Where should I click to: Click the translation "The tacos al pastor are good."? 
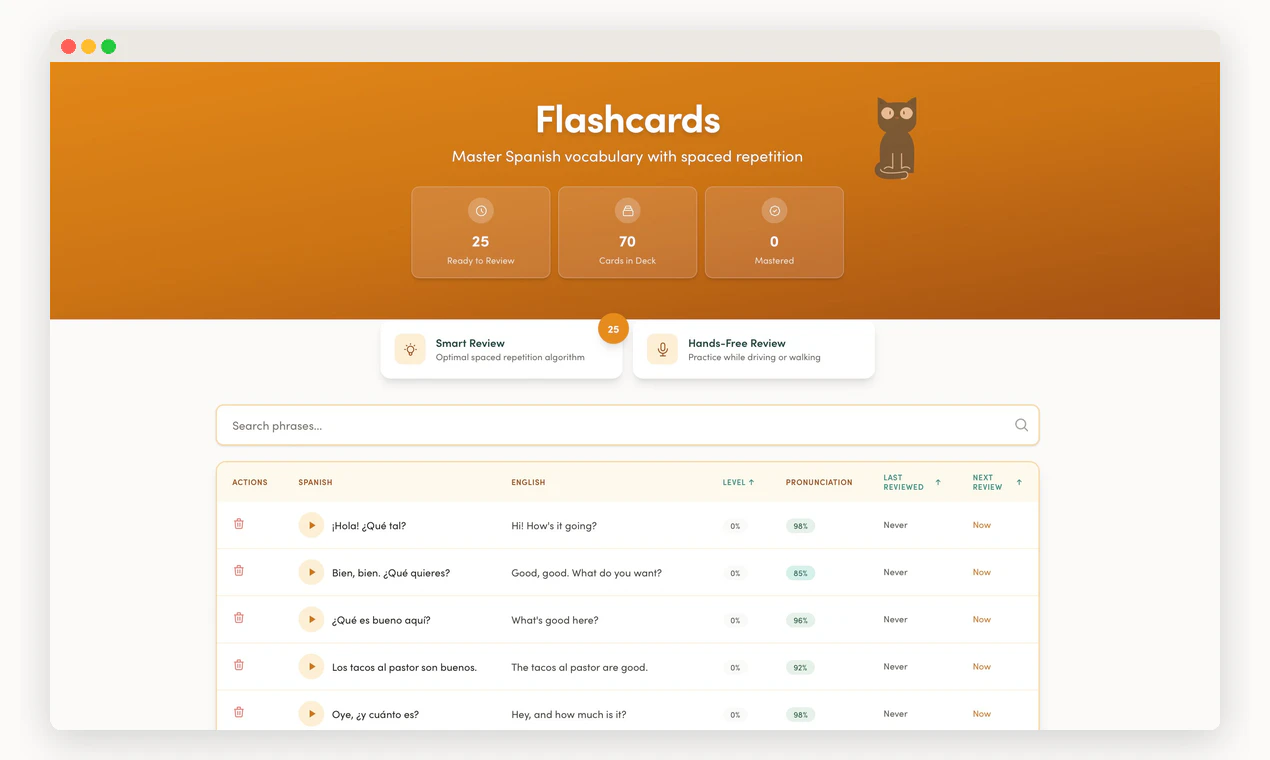tap(579, 667)
